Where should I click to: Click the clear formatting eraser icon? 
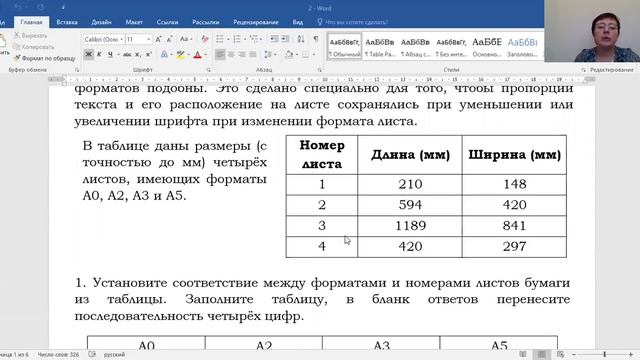(x=205, y=39)
